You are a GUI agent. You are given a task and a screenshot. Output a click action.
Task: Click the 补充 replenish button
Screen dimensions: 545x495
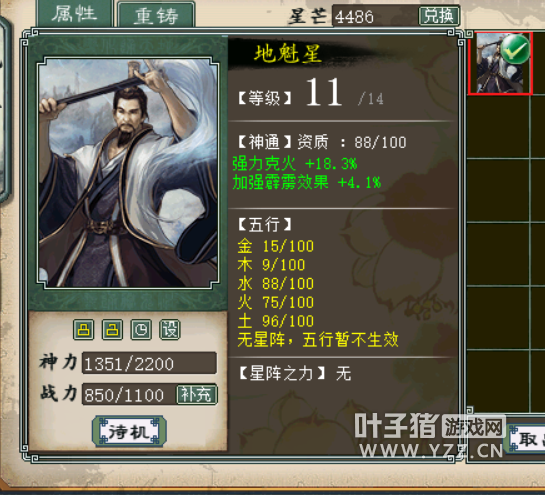(197, 394)
